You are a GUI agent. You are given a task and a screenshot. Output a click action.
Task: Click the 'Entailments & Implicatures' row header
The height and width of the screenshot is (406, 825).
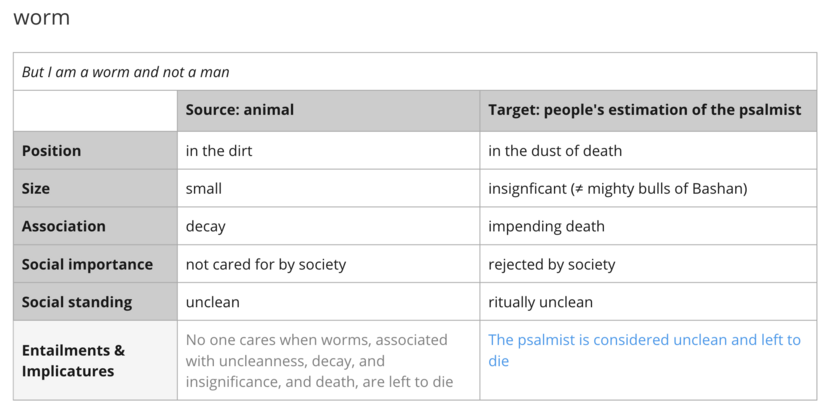coord(73,361)
